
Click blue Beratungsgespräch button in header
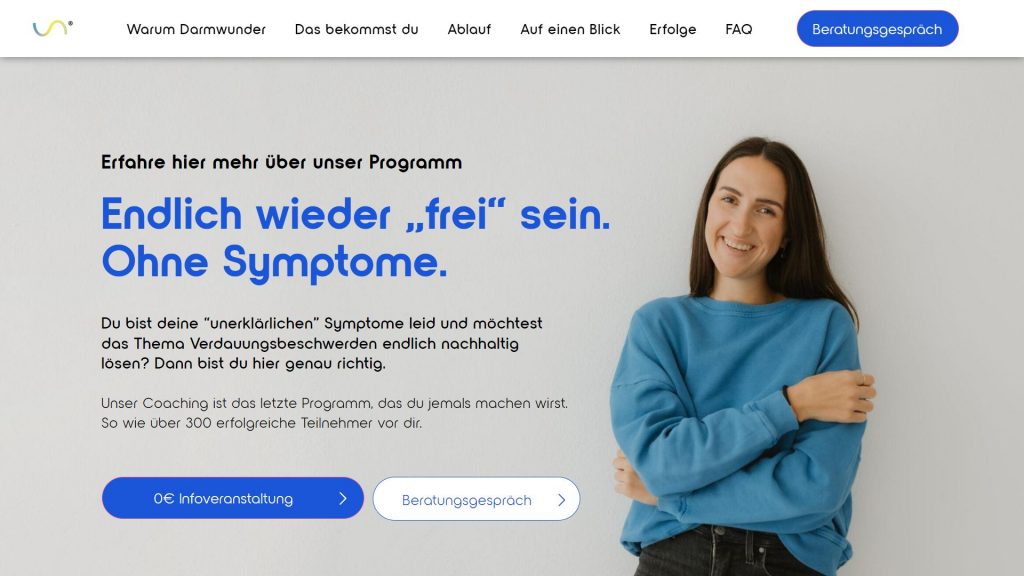(877, 29)
